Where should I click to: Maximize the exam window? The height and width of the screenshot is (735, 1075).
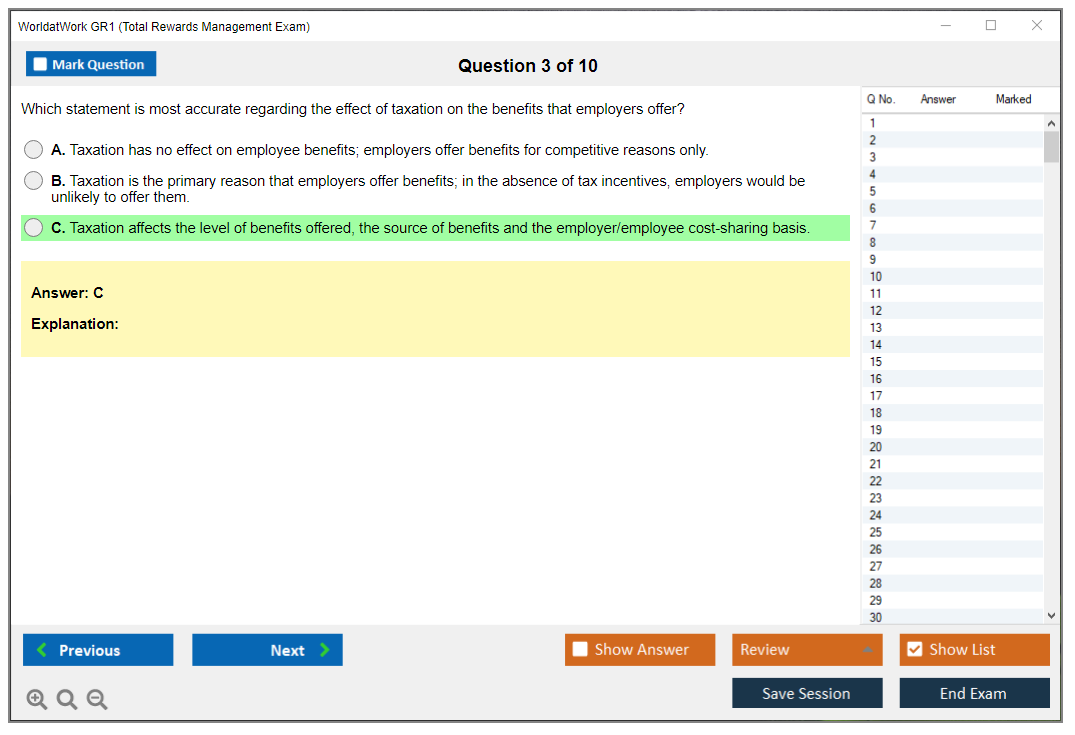pyautogui.click(x=991, y=26)
